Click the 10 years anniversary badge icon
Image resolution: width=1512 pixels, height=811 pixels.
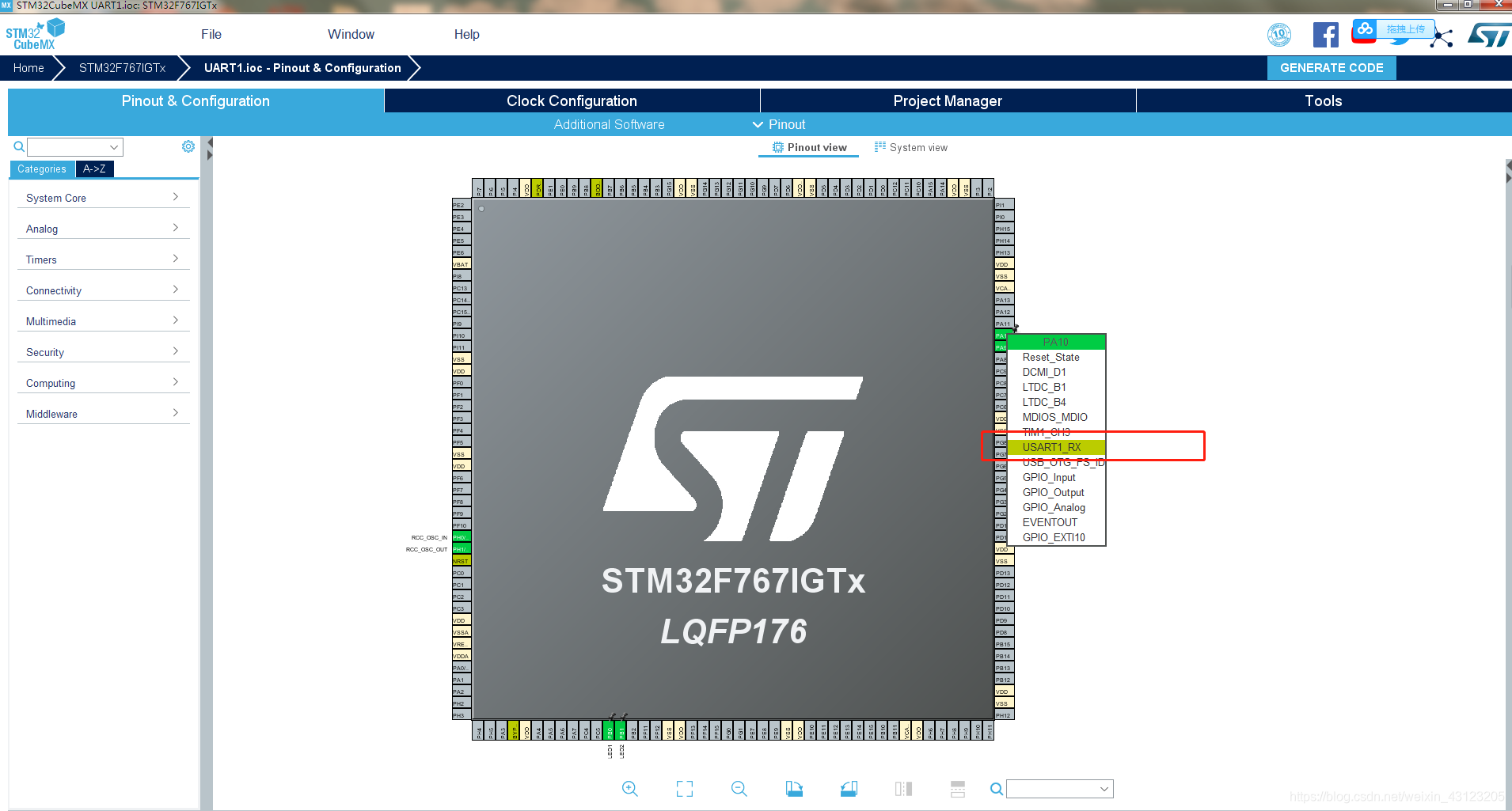coord(1279,35)
